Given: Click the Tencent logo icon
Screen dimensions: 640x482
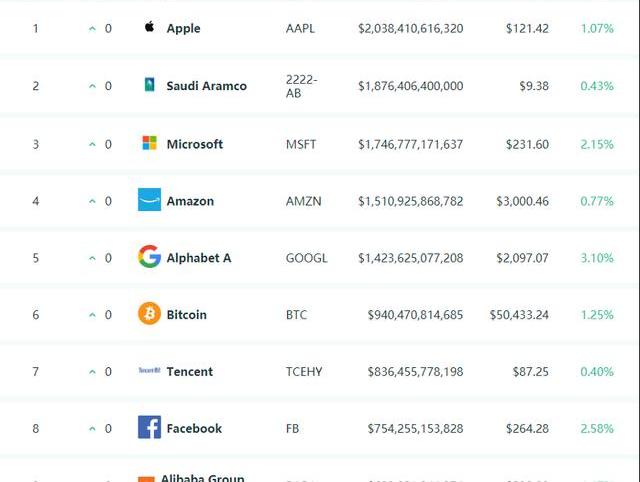Looking at the screenshot, I should tap(149, 371).
